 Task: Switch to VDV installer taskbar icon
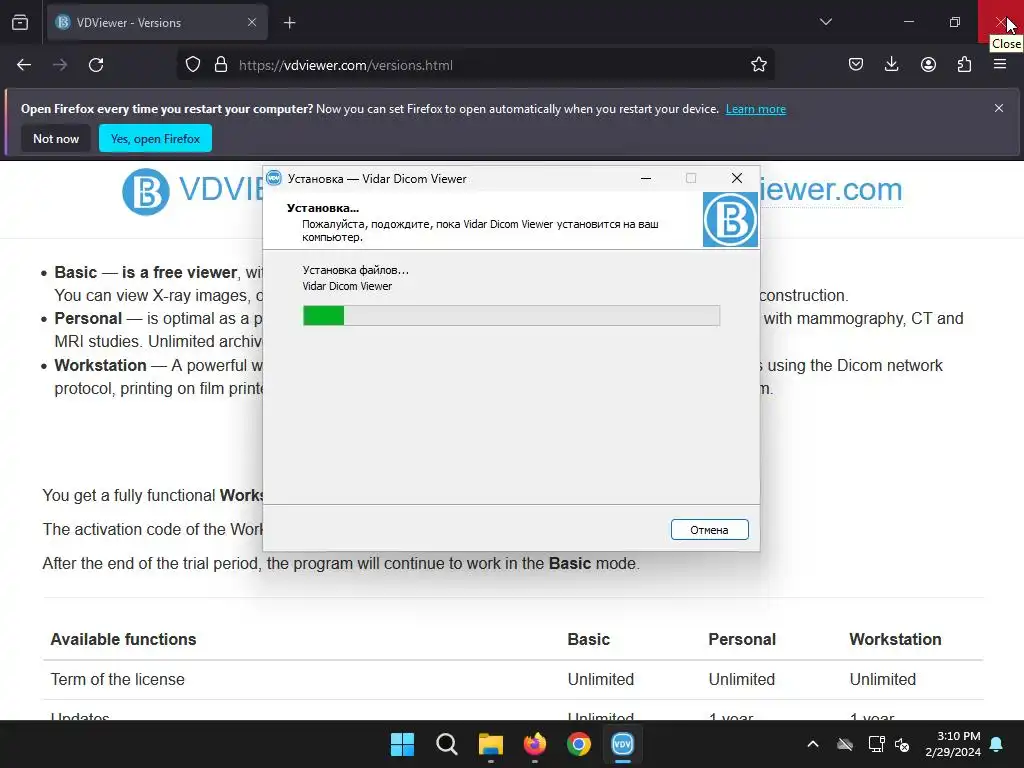click(x=622, y=744)
